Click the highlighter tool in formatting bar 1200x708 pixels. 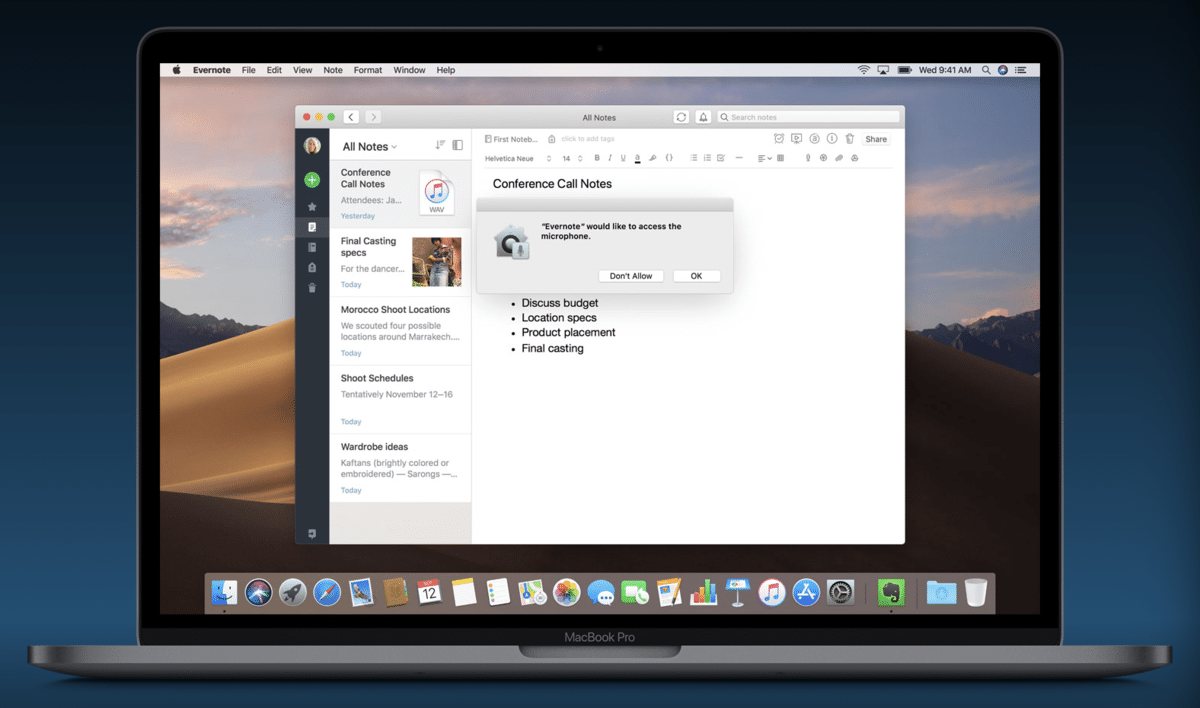coord(652,158)
